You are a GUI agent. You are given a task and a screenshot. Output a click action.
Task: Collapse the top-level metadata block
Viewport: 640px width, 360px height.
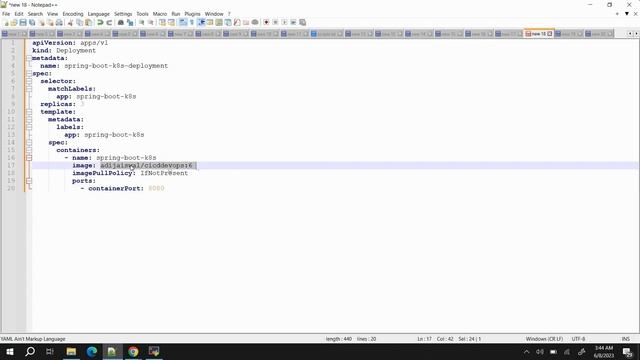(x=29, y=58)
